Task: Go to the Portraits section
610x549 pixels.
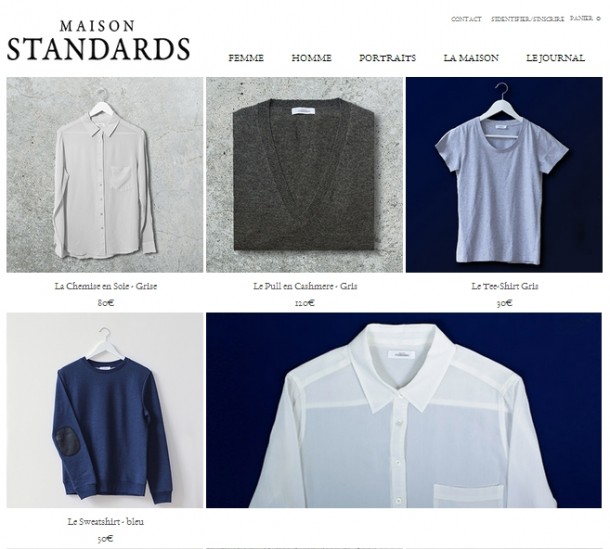Action: pyautogui.click(x=387, y=58)
